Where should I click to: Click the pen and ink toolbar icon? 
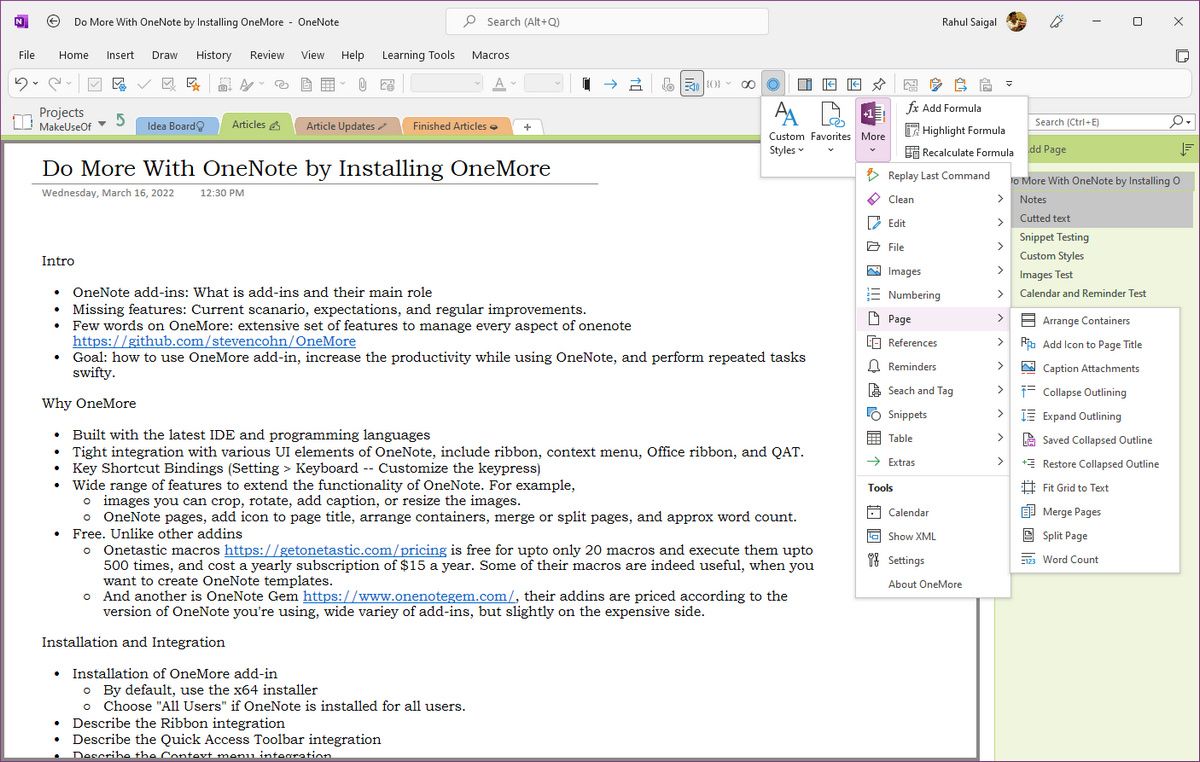click(x=245, y=85)
